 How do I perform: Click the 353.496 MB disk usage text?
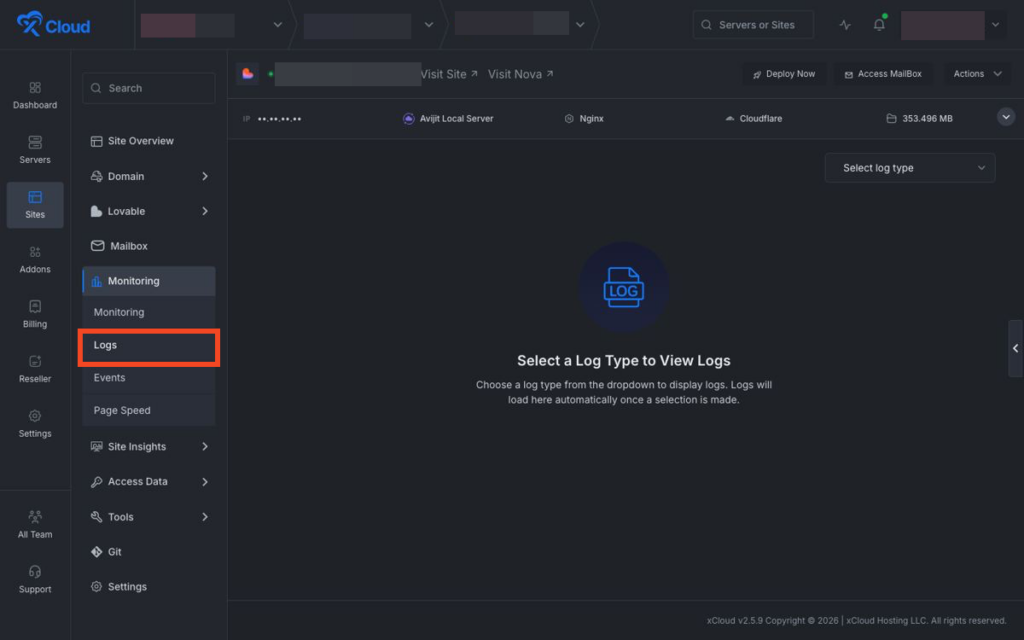[927, 118]
